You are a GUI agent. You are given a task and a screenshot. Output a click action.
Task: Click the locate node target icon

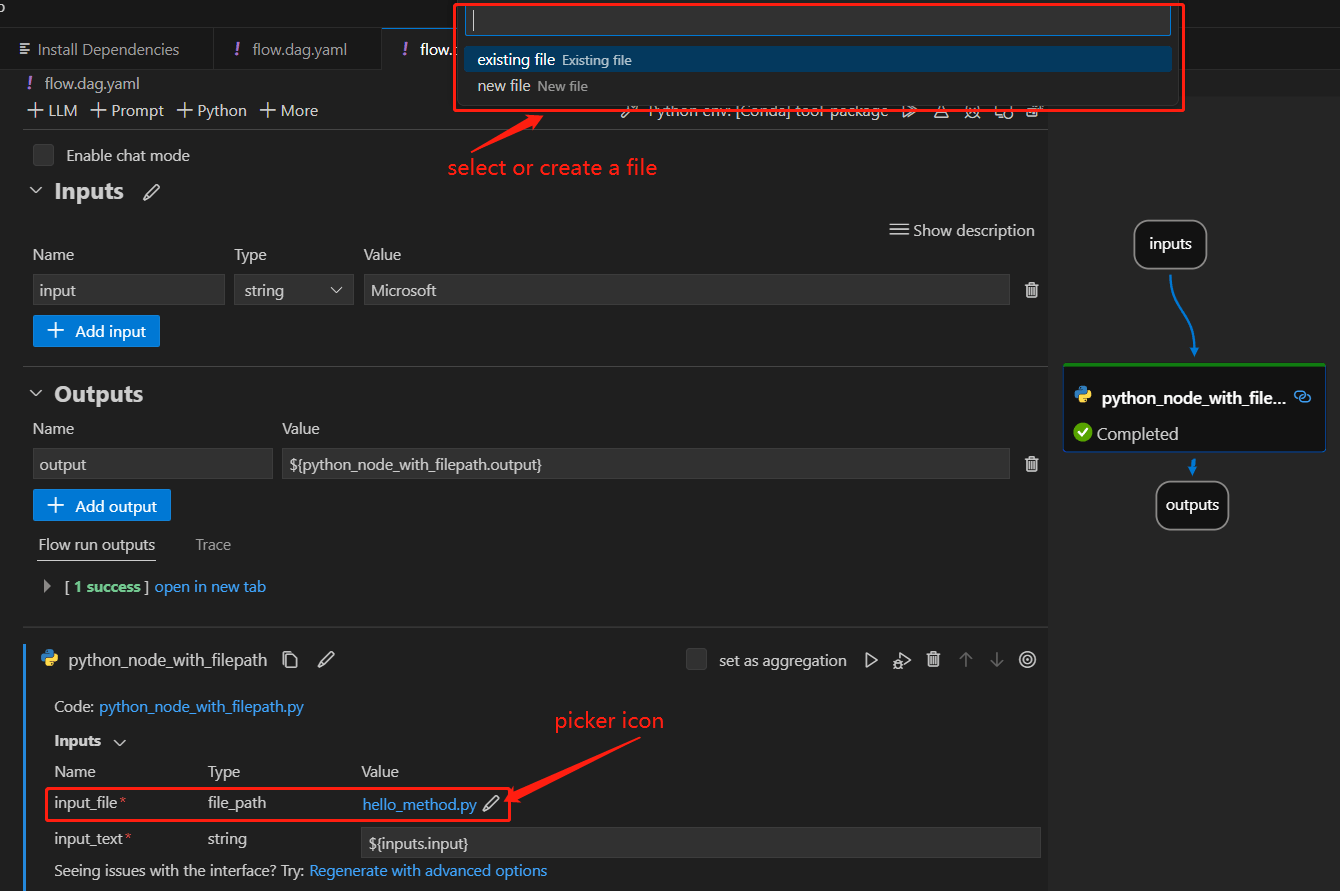1027,659
